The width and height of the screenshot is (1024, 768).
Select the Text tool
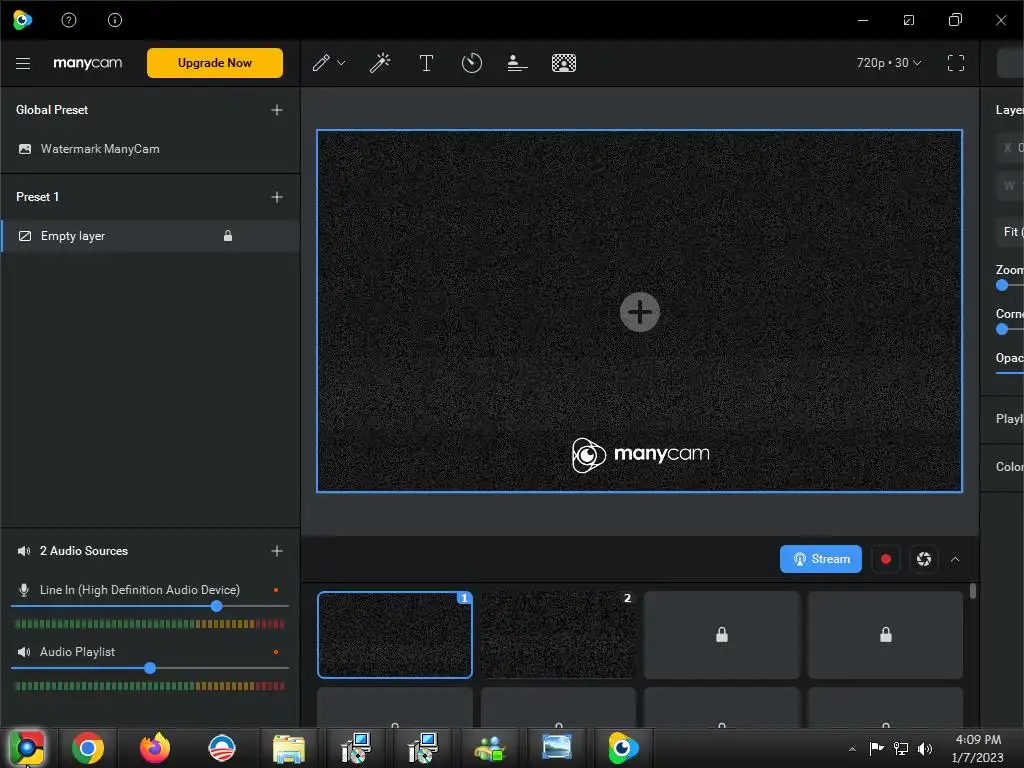(x=426, y=63)
